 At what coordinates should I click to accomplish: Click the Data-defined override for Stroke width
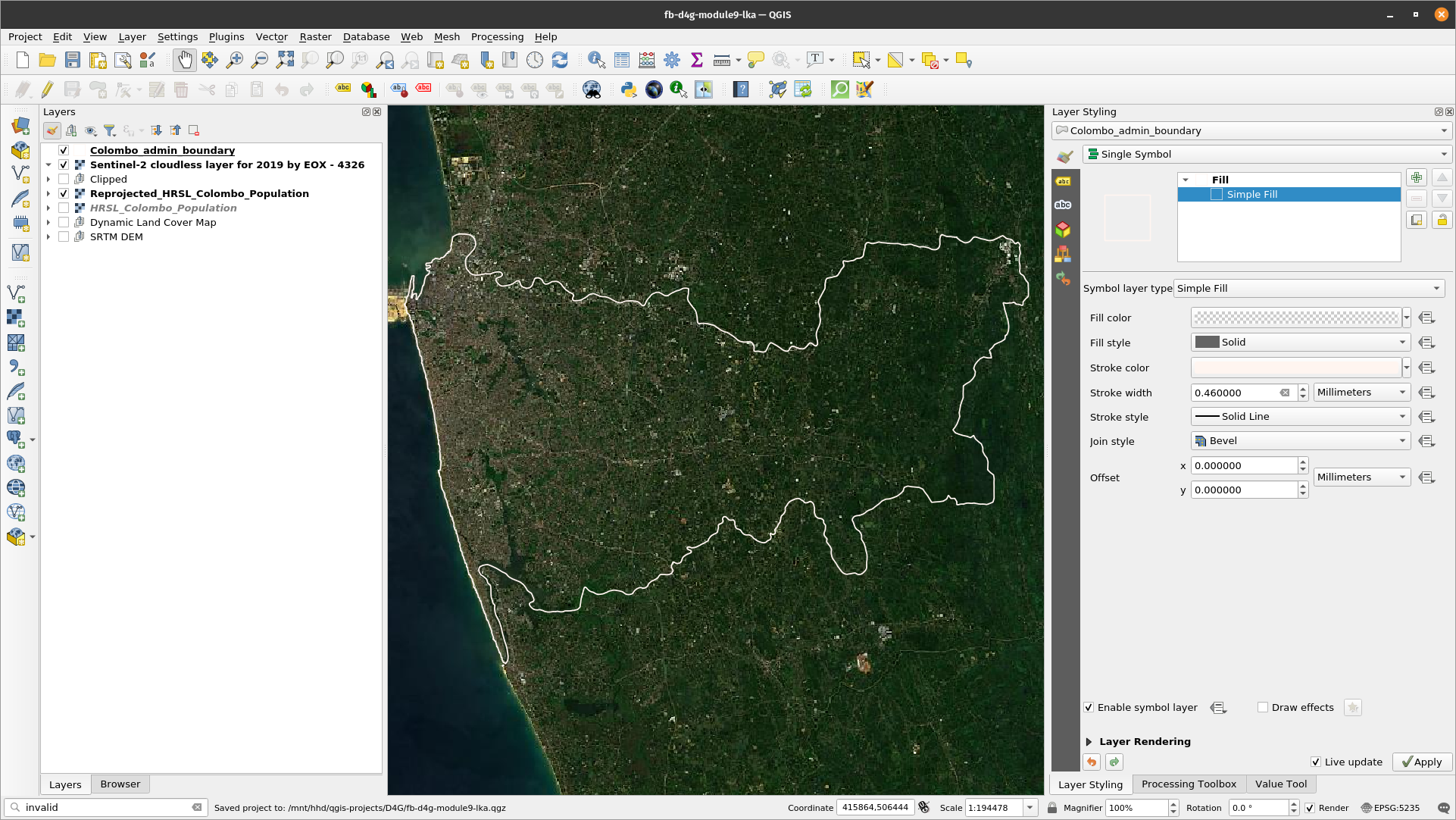pos(1427,393)
